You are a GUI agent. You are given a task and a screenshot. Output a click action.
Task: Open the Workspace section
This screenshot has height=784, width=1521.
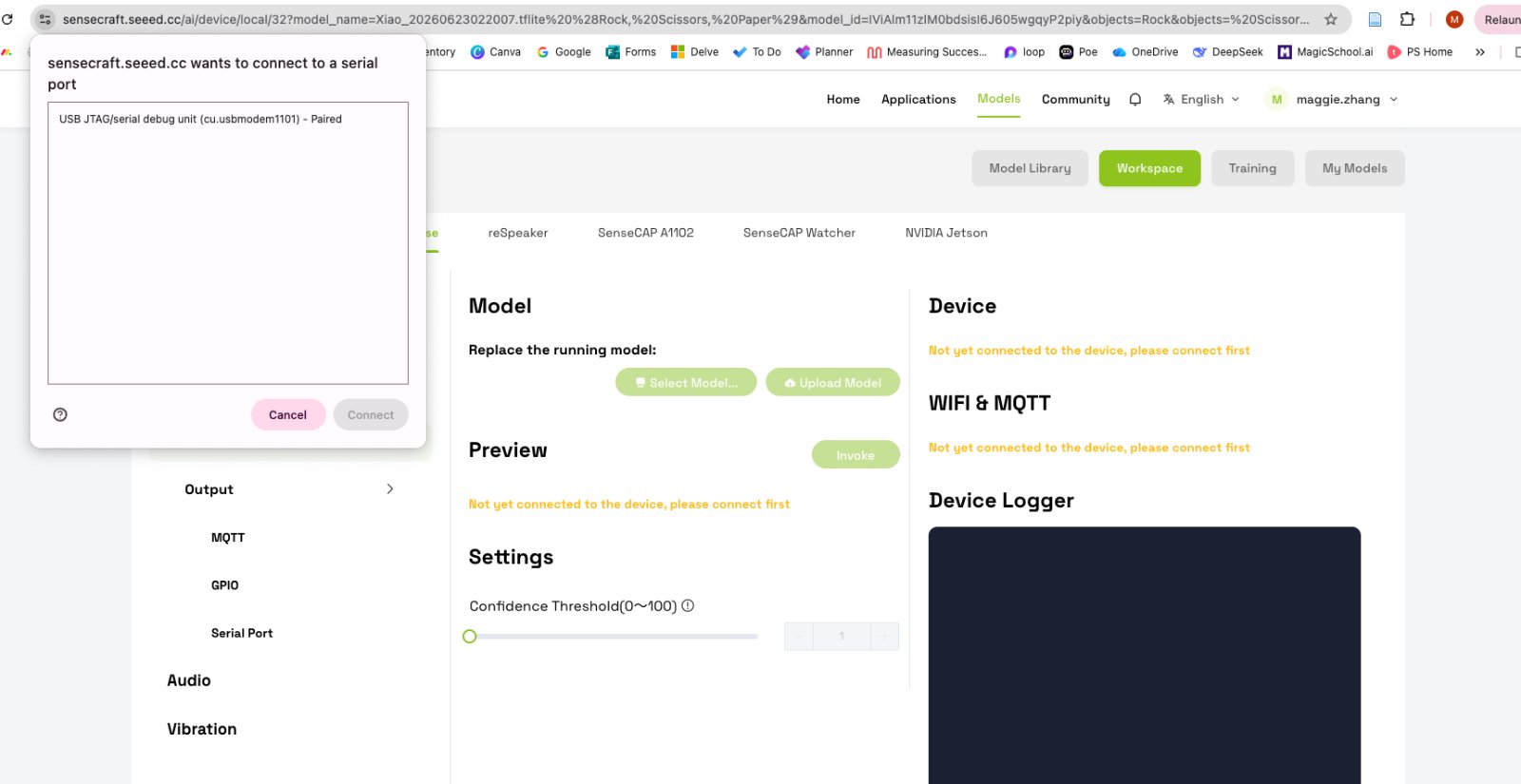click(1149, 168)
